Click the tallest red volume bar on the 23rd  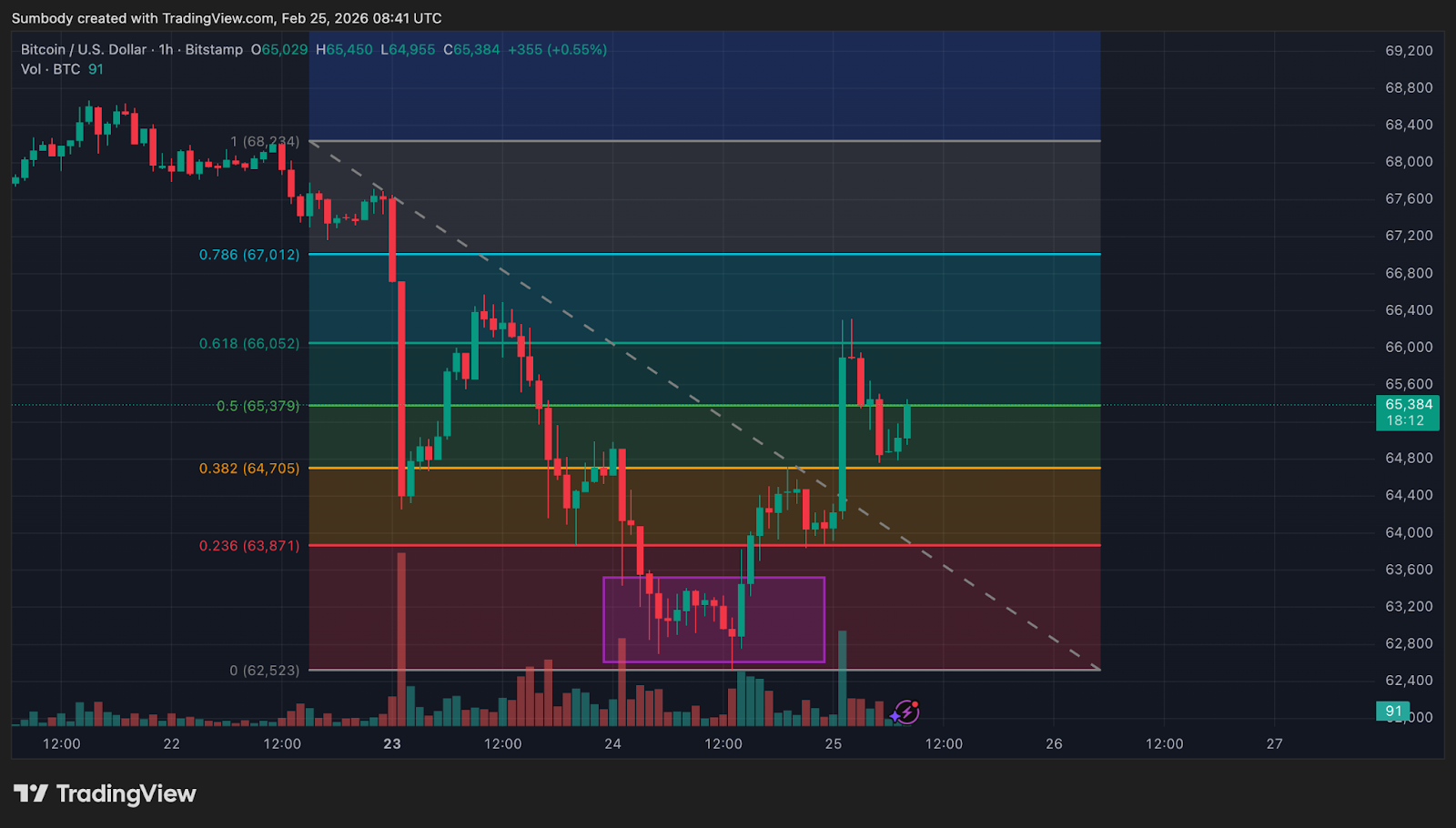pos(401,637)
